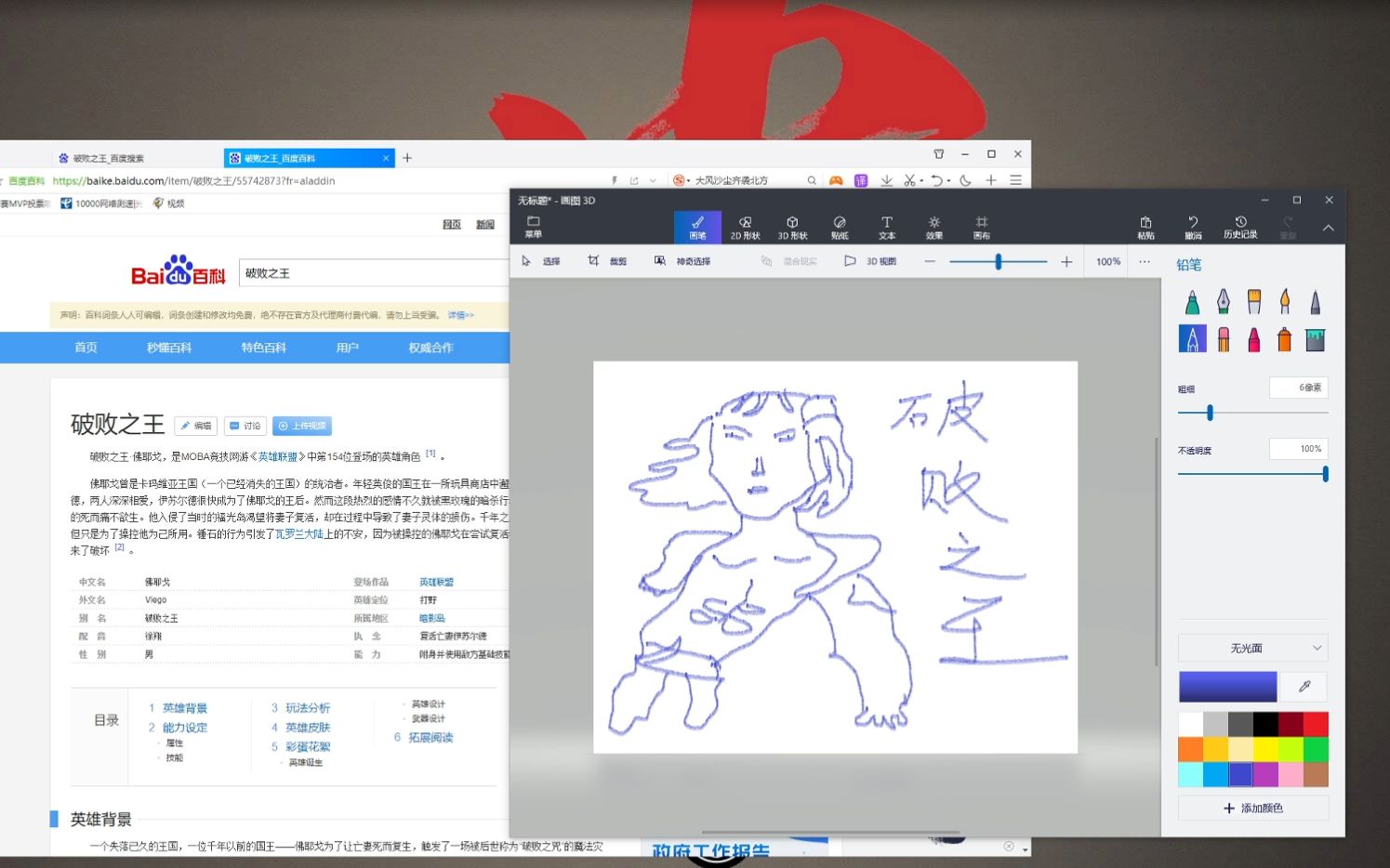Viewport: 1390px width, 868px height.
Task: Select the spray can tool
Action: click(x=1285, y=338)
